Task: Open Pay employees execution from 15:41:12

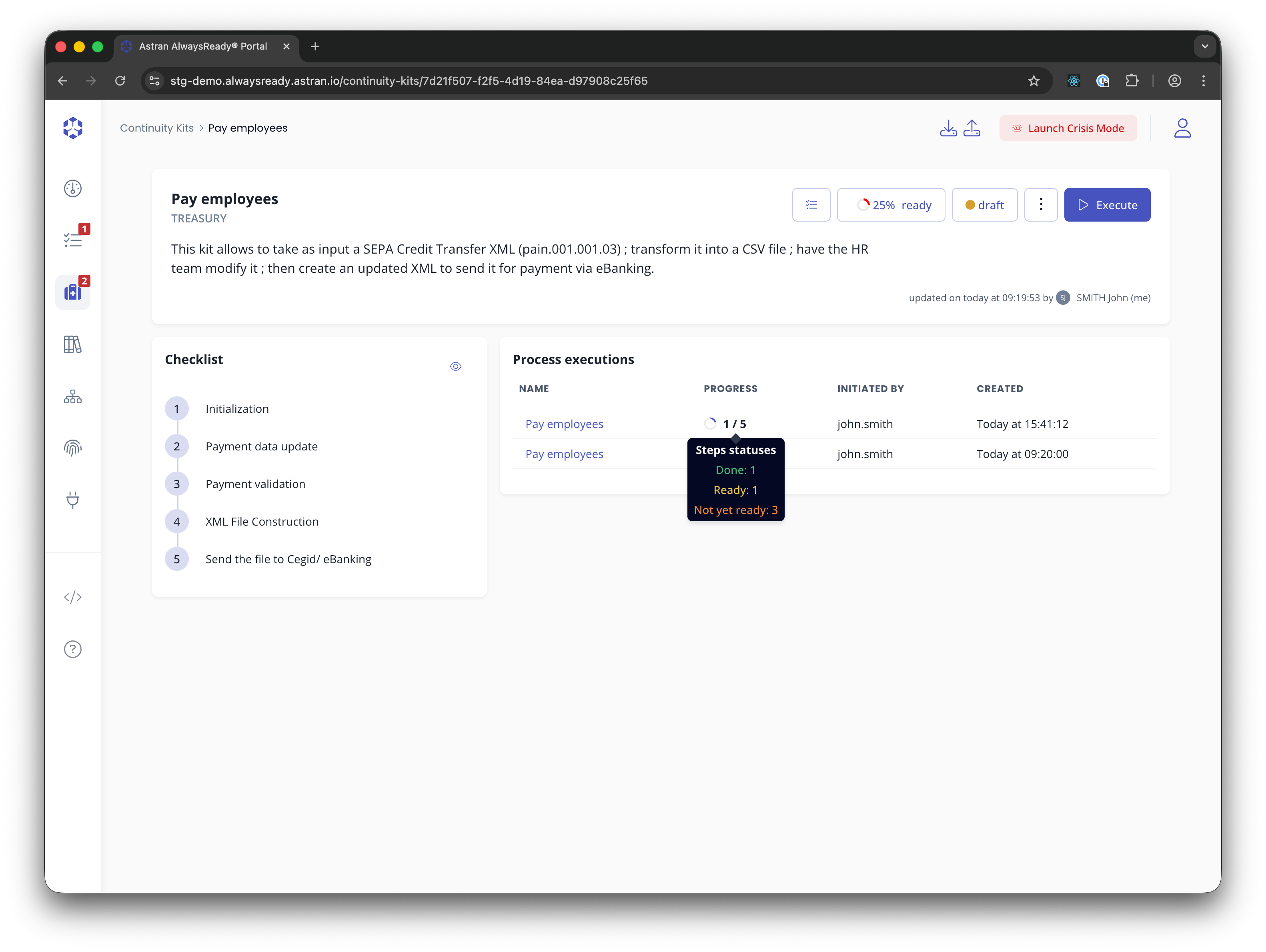Action: pos(564,424)
